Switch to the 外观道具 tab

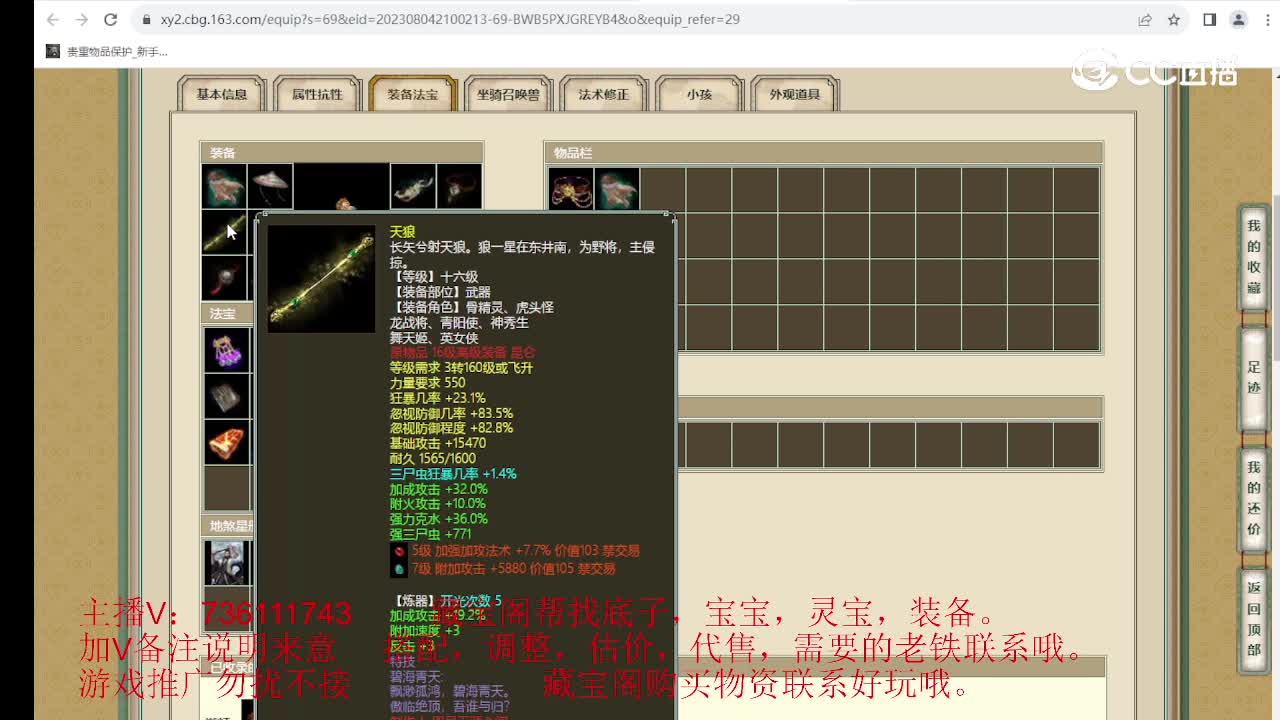click(795, 95)
